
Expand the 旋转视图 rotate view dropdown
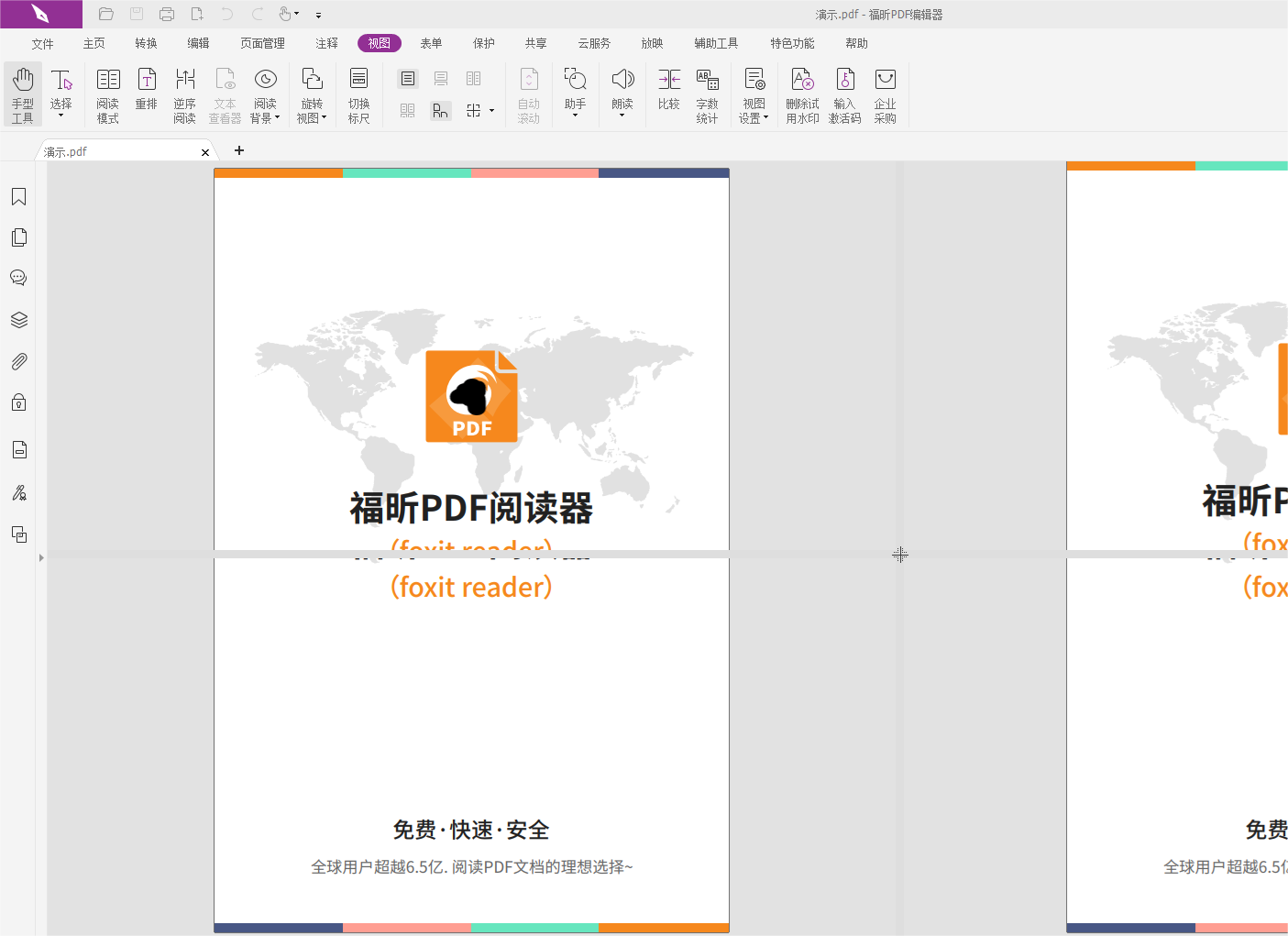point(325,117)
